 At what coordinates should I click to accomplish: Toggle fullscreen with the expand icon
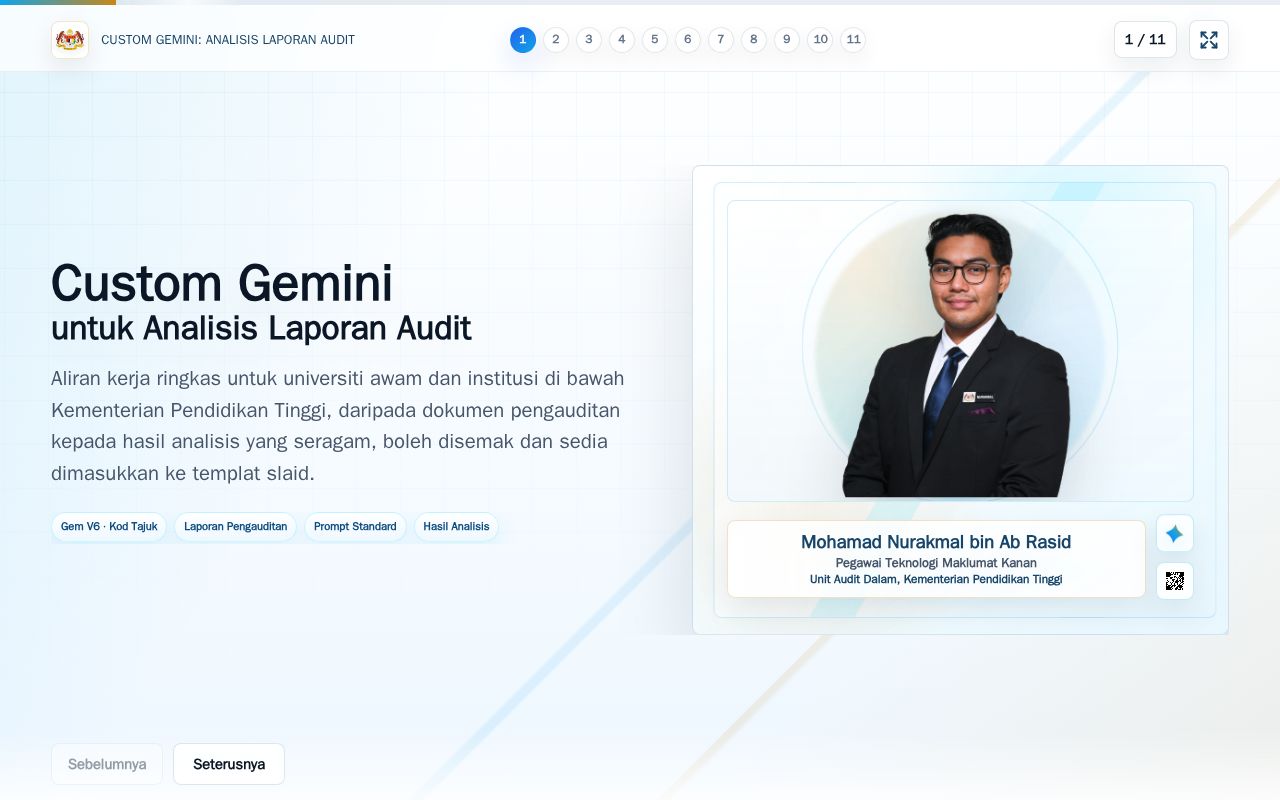pos(1209,40)
